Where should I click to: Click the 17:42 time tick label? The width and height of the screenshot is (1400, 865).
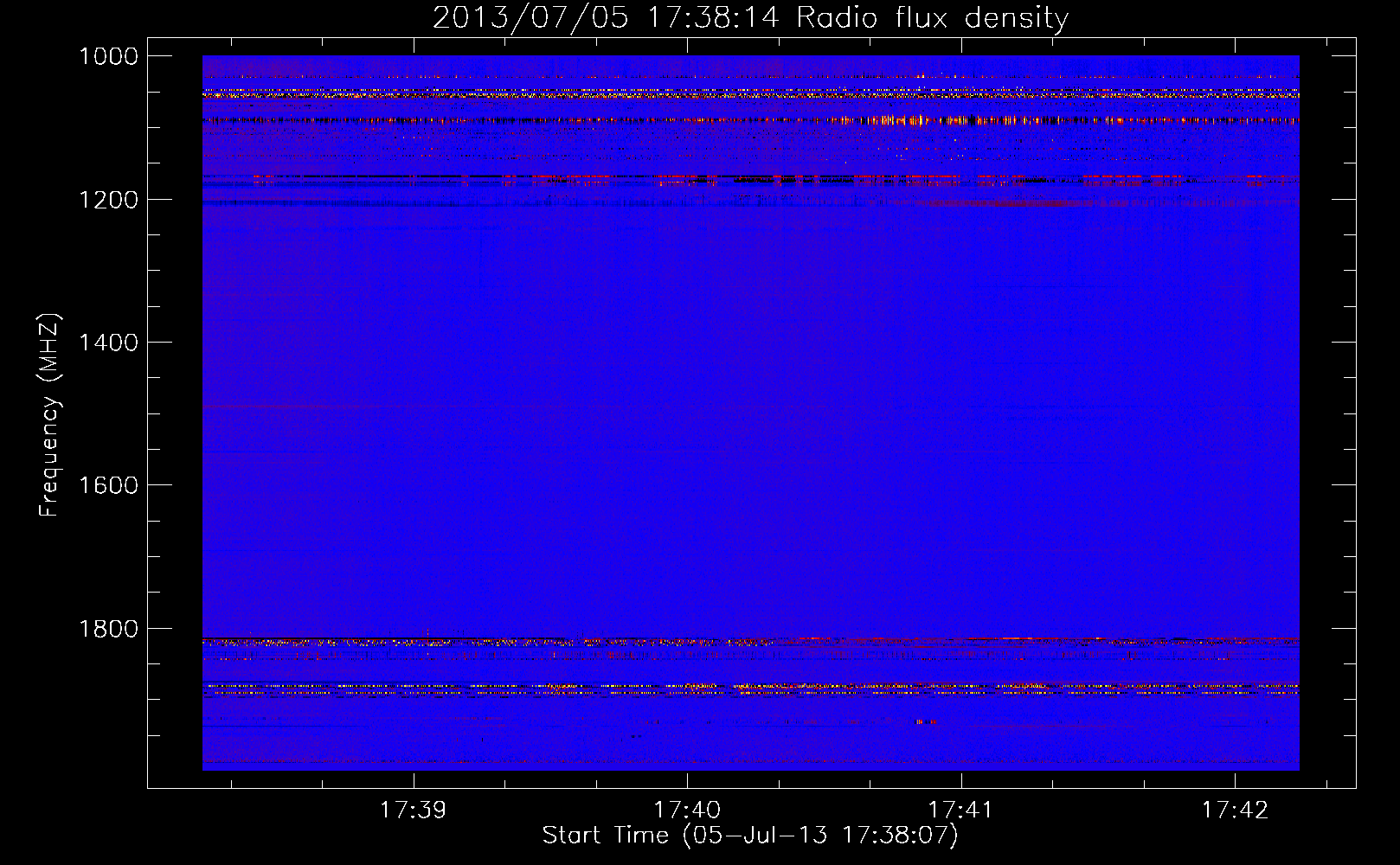(x=1235, y=810)
